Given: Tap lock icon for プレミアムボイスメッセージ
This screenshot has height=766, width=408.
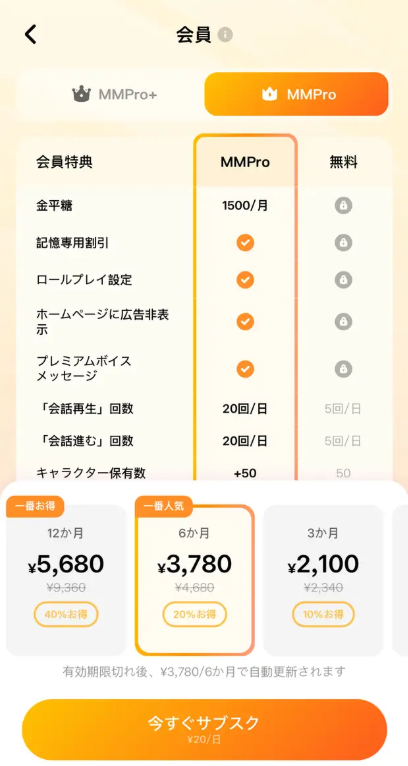Looking at the screenshot, I should 344,368.
